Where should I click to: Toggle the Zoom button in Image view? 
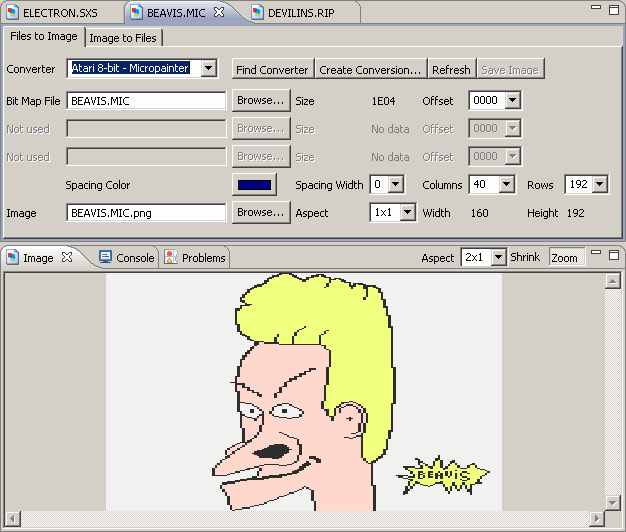tap(564, 258)
